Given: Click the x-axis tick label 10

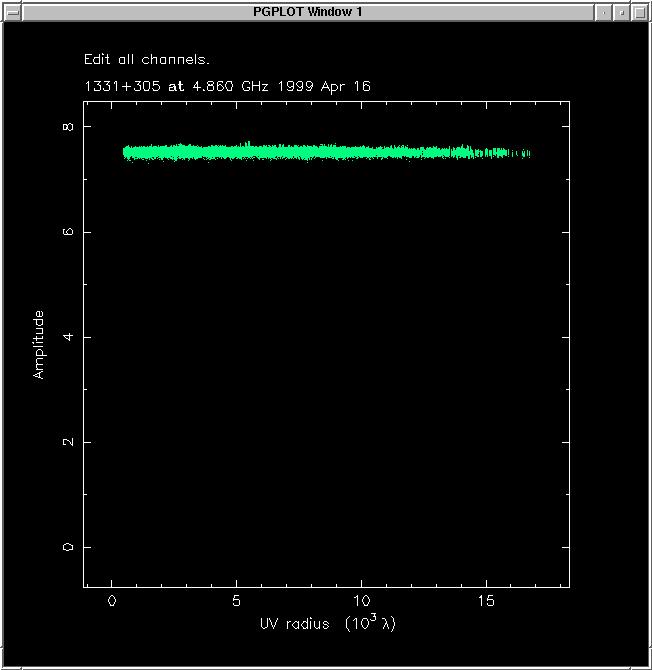Looking at the screenshot, I should click(x=361, y=601).
